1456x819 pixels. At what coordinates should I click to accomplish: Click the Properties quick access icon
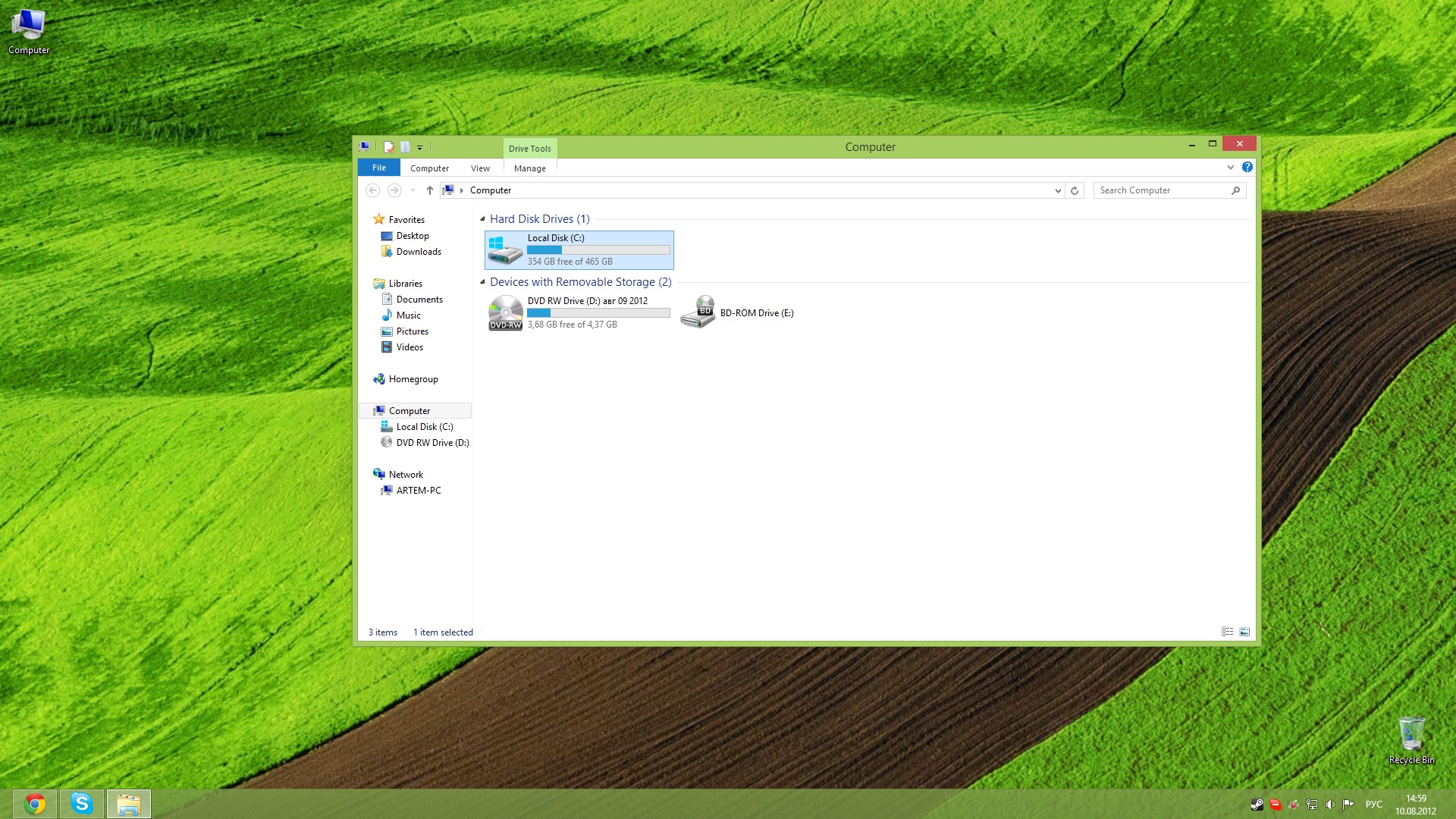click(389, 147)
